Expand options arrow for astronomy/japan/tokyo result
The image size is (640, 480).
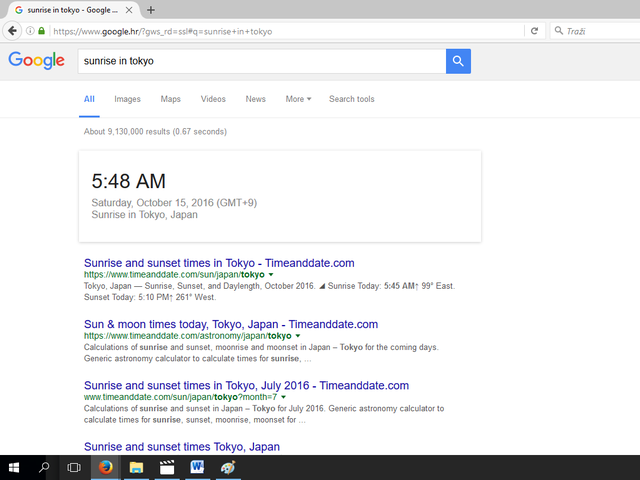point(298,336)
